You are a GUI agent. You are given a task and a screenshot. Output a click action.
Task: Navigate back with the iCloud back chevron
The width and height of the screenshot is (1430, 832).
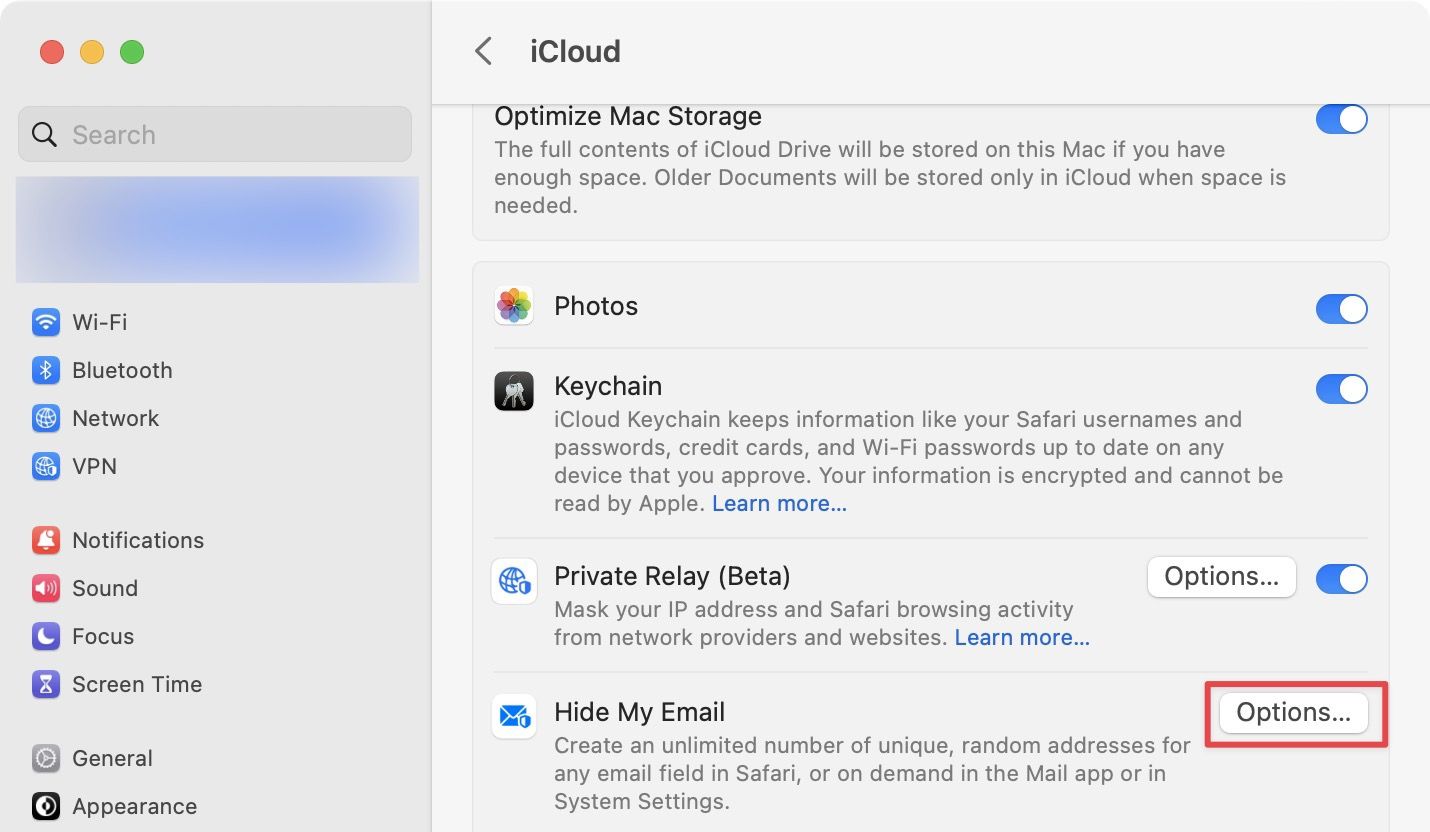484,51
